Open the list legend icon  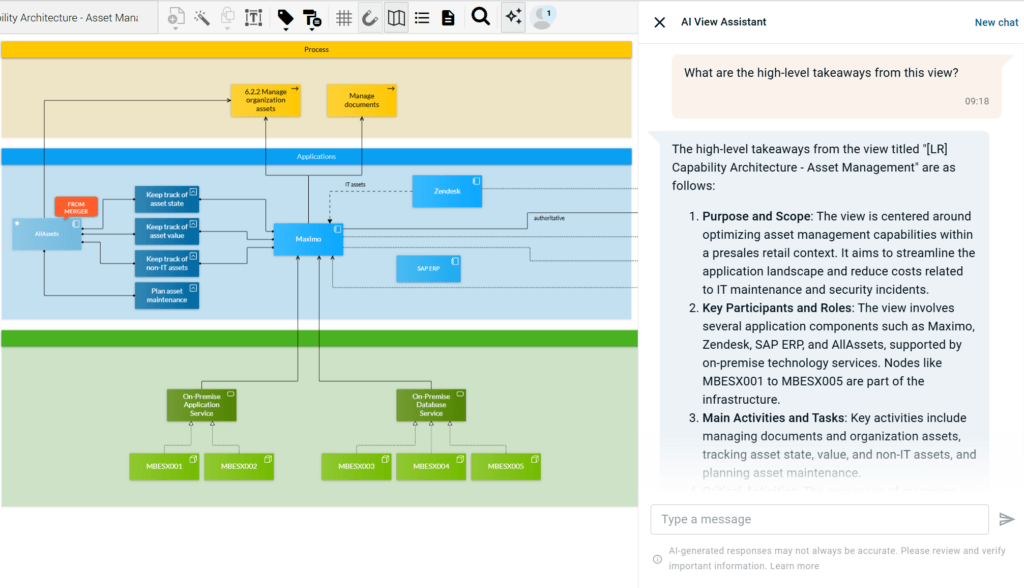(x=422, y=18)
